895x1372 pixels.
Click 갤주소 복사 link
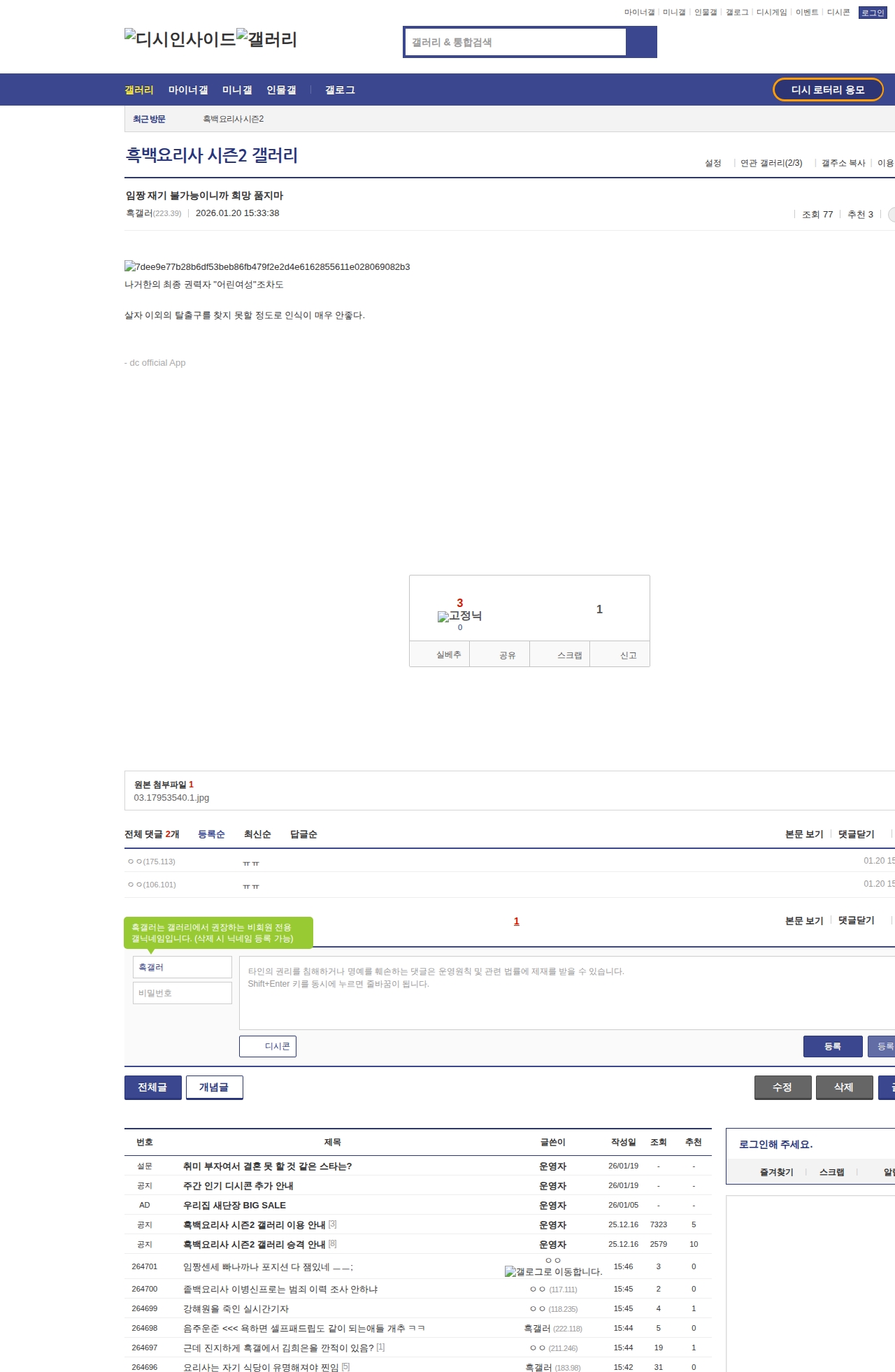coord(843,163)
